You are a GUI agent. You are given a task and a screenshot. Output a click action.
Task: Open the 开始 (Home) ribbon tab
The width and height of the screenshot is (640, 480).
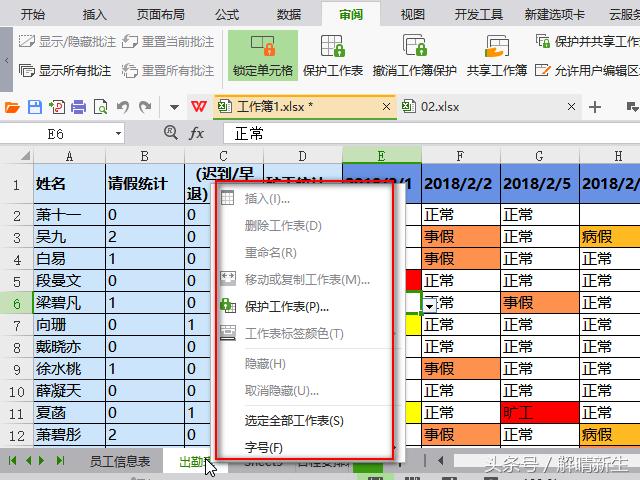(33, 15)
